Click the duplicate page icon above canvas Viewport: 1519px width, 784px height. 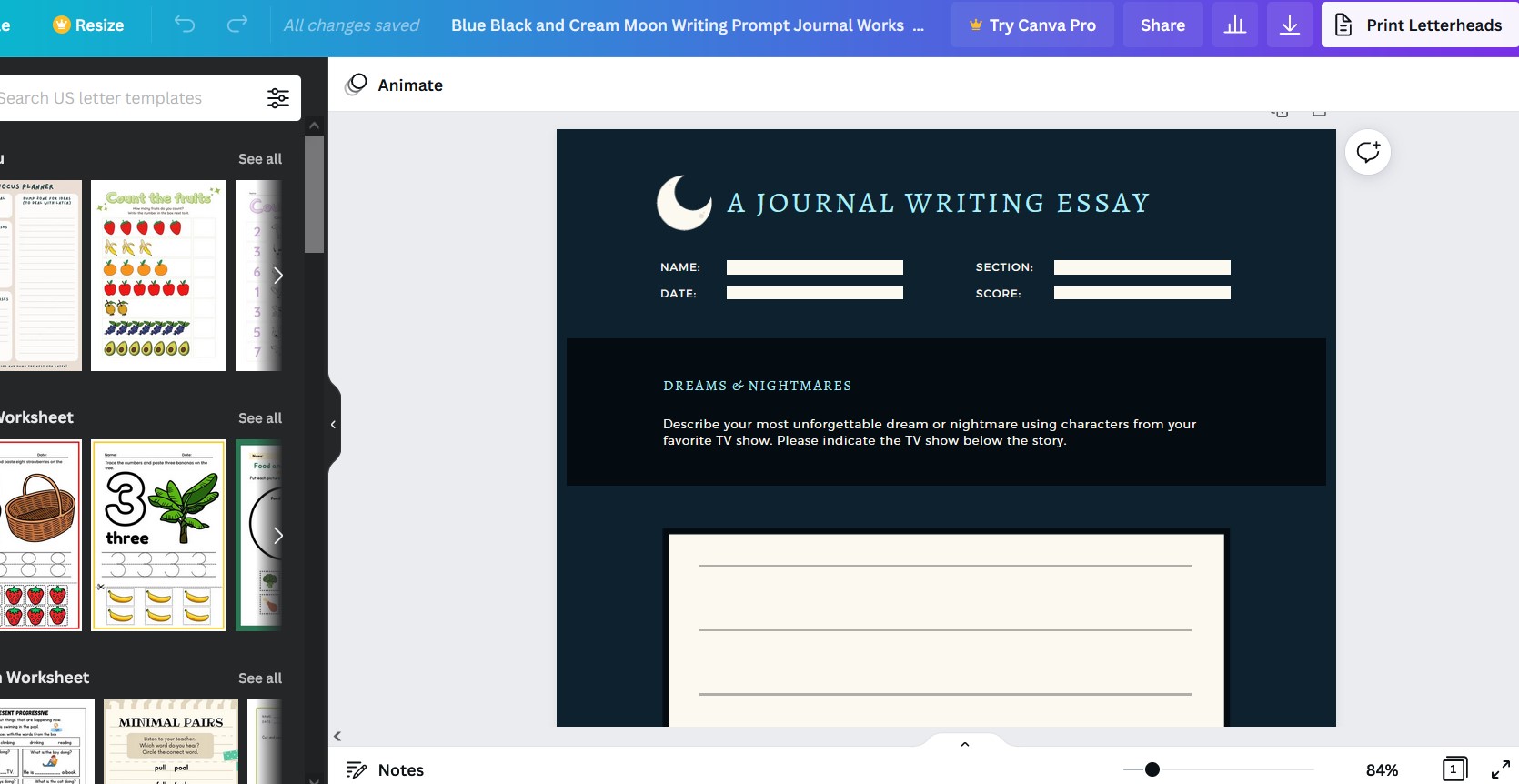[1280, 113]
